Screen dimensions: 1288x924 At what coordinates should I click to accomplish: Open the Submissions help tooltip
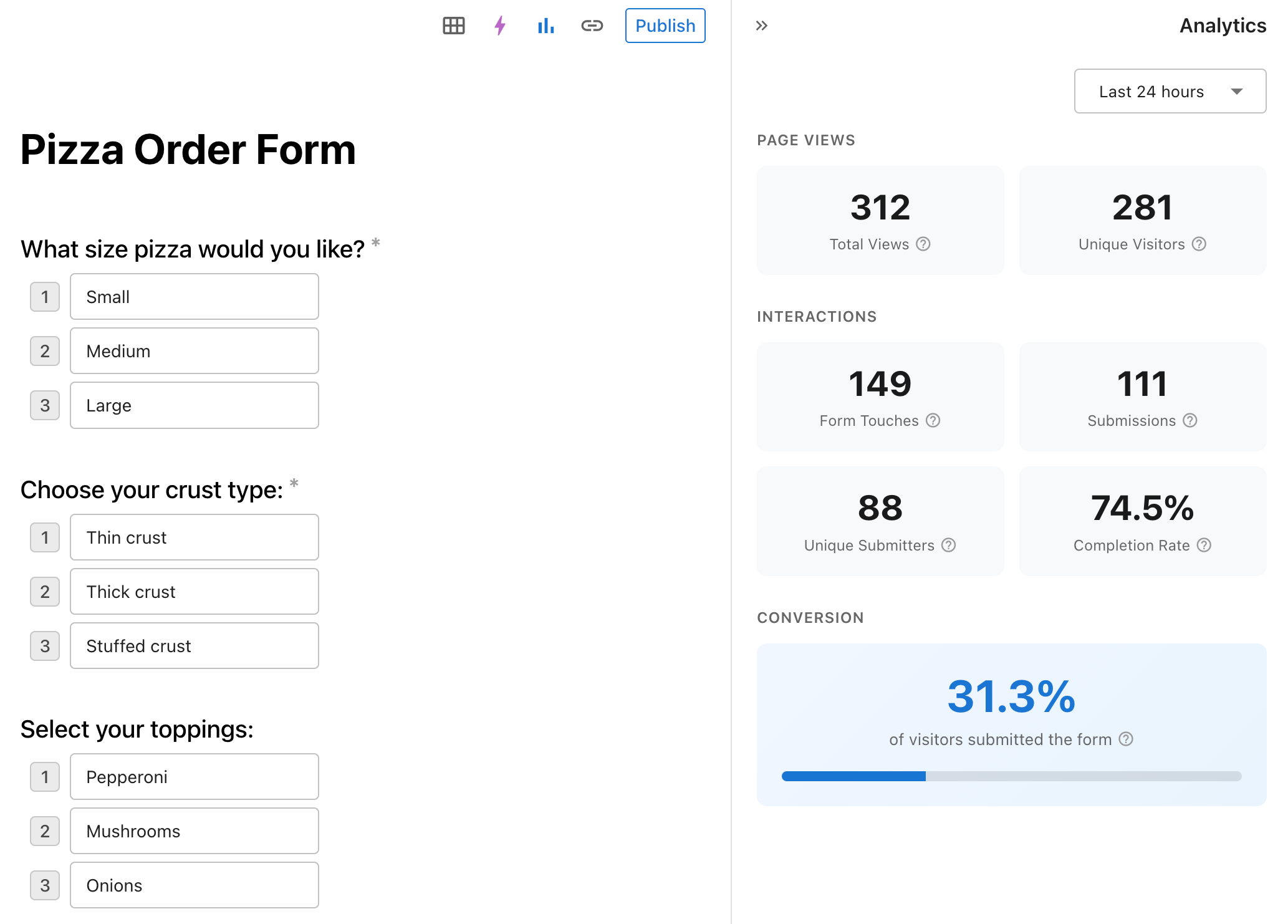[x=1190, y=421]
